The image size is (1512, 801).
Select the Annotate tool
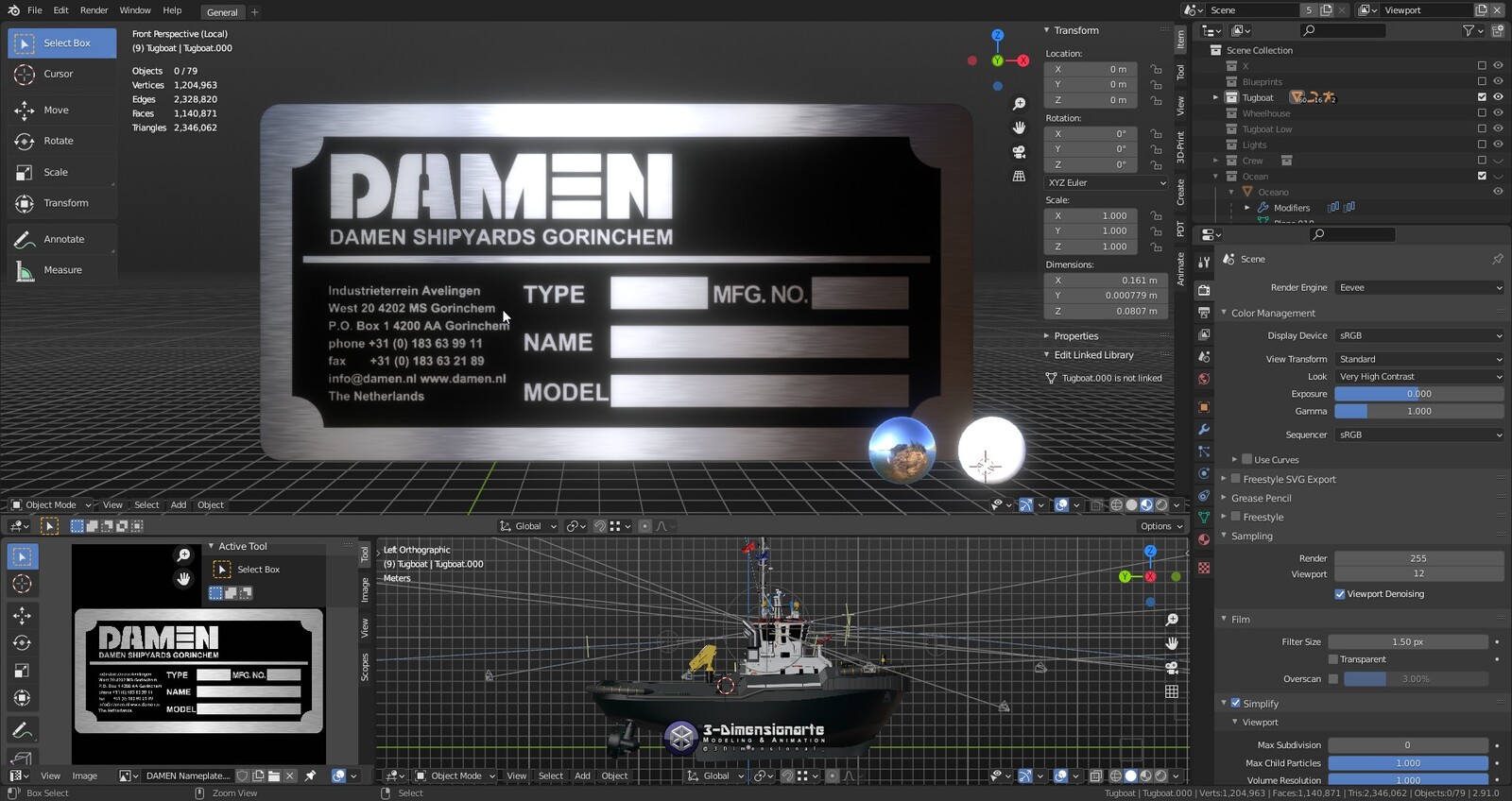point(61,239)
